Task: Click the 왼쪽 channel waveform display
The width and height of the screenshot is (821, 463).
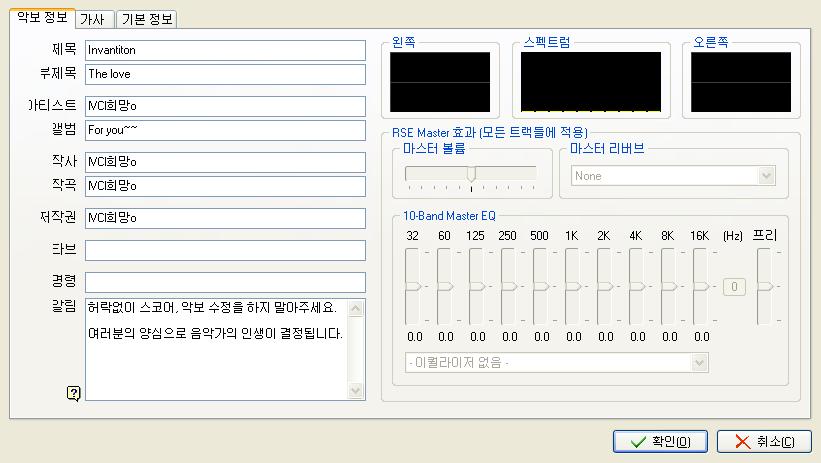Action: point(440,82)
